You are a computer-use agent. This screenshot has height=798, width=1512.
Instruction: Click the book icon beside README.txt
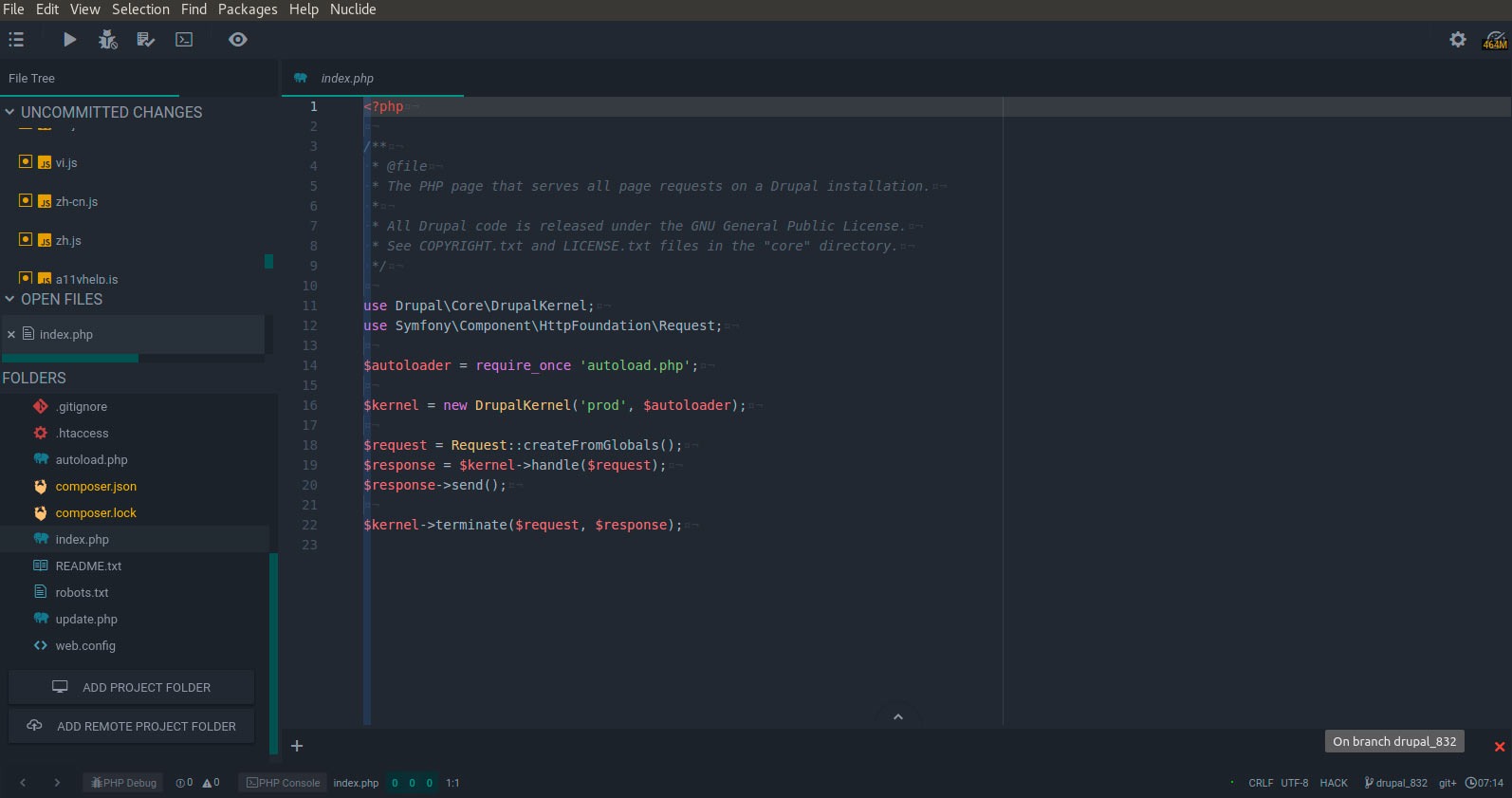click(41, 566)
